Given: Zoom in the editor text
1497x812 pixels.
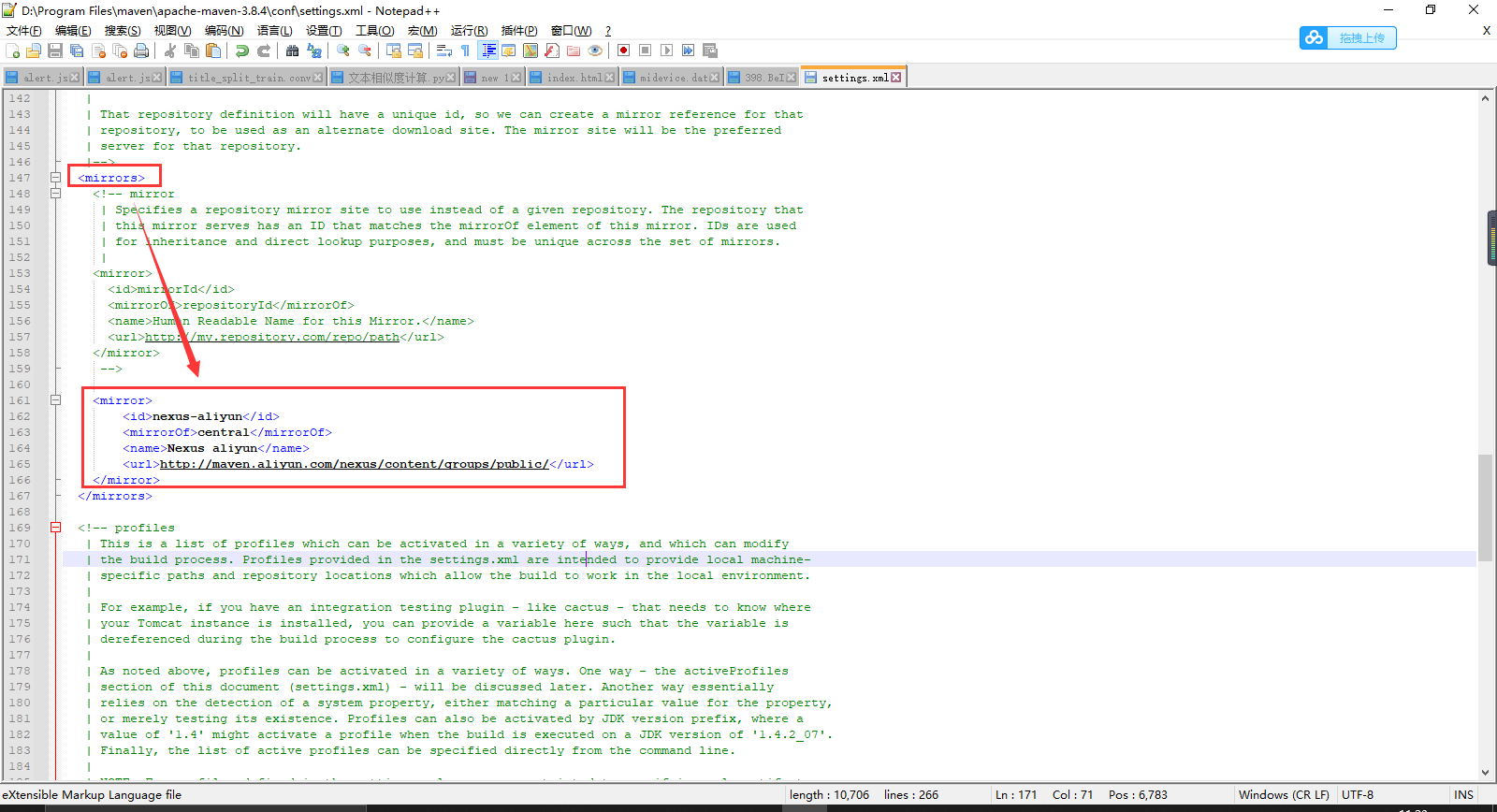Looking at the screenshot, I should (343, 51).
